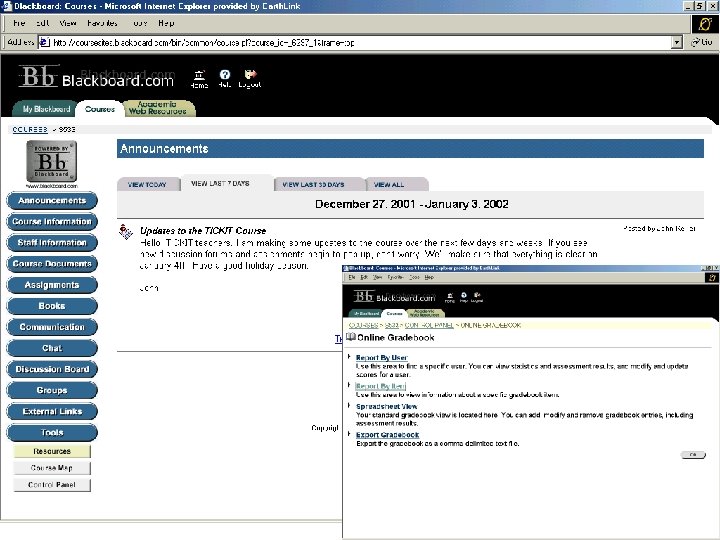Image resolution: width=720 pixels, height=540 pixels.
Task: Open the Favorites menu in main window
Action: point(102,23)
